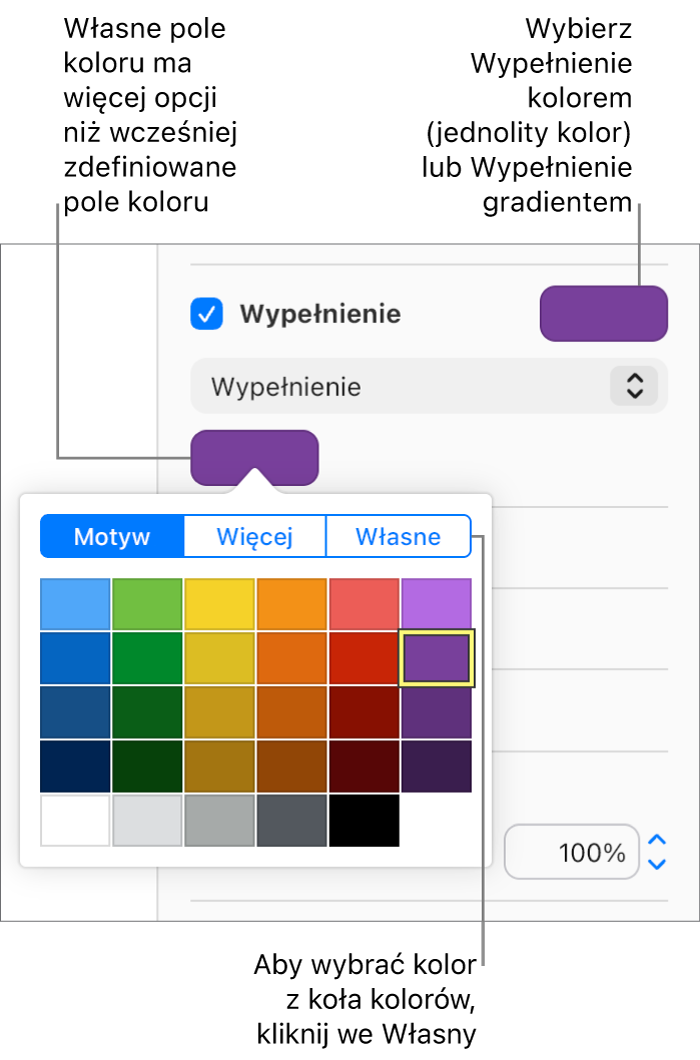Switch to the Motyw tab
Image resolution: width=700 pixels, height=1060 pixels.
(x=112, y=536)
